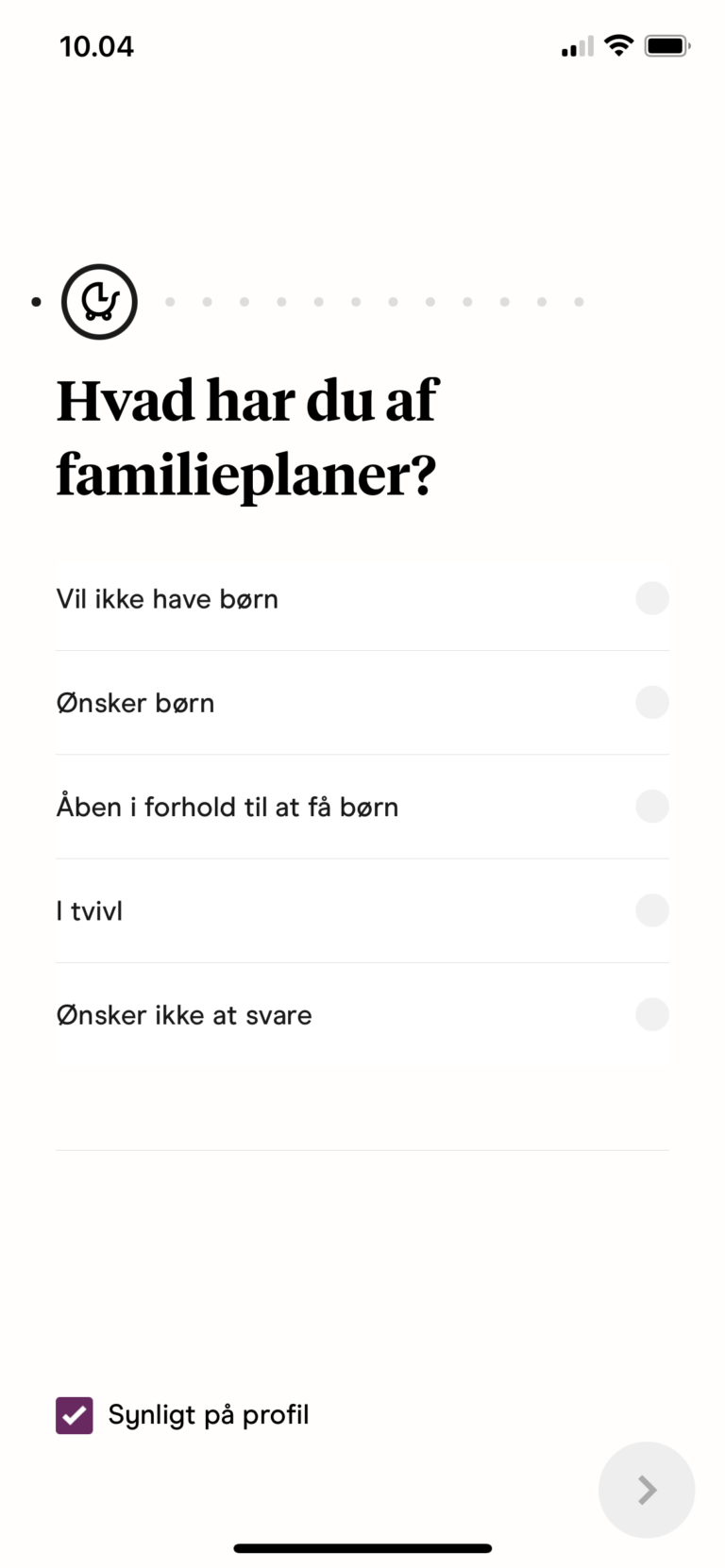This screenshot has height=1568, width=725.
Task: Select the 'Ønsker børn' radio button
Action: pos(652,702)
